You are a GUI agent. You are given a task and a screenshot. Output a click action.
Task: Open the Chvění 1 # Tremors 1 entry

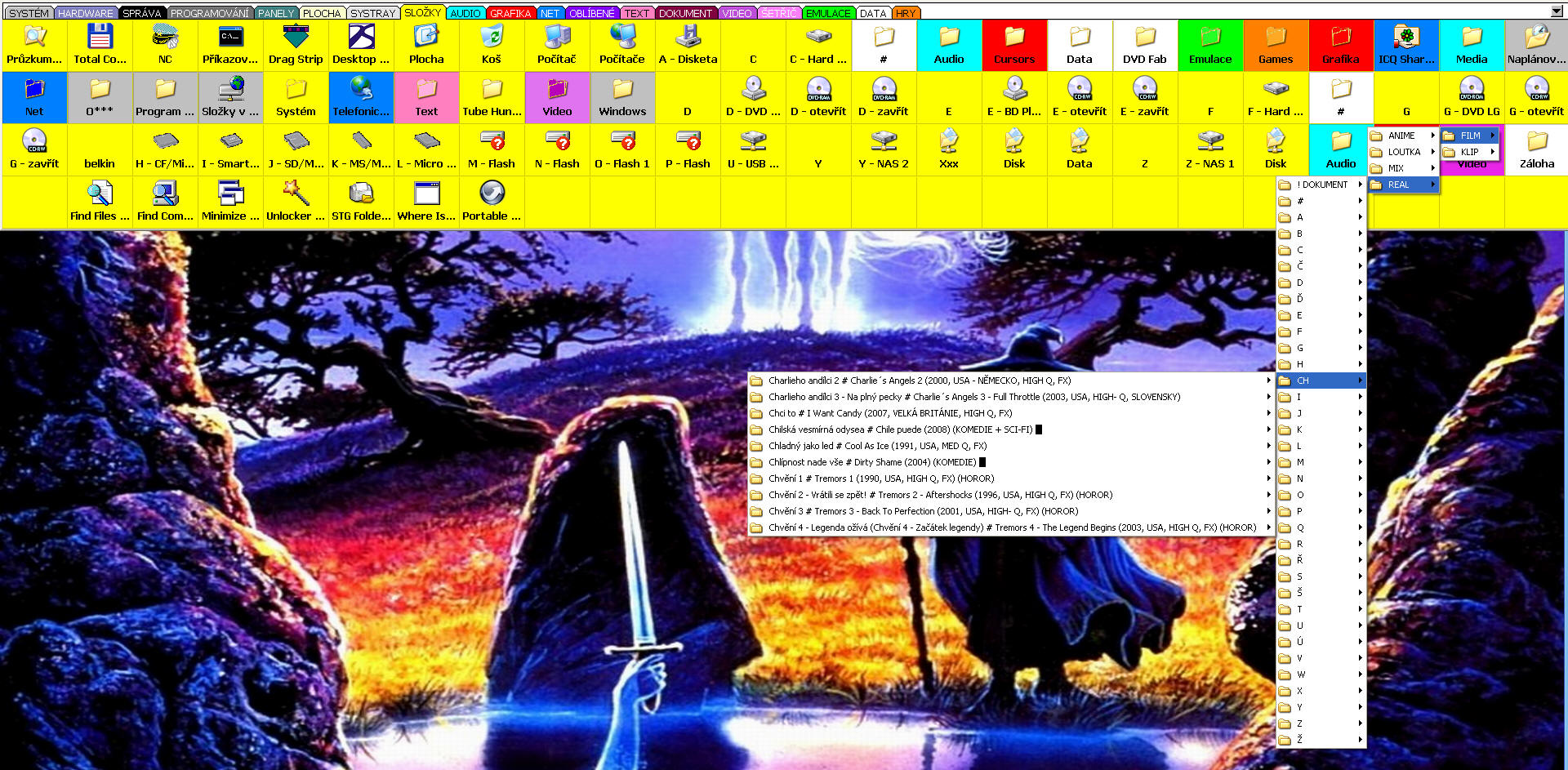(x=1011, y=478)
